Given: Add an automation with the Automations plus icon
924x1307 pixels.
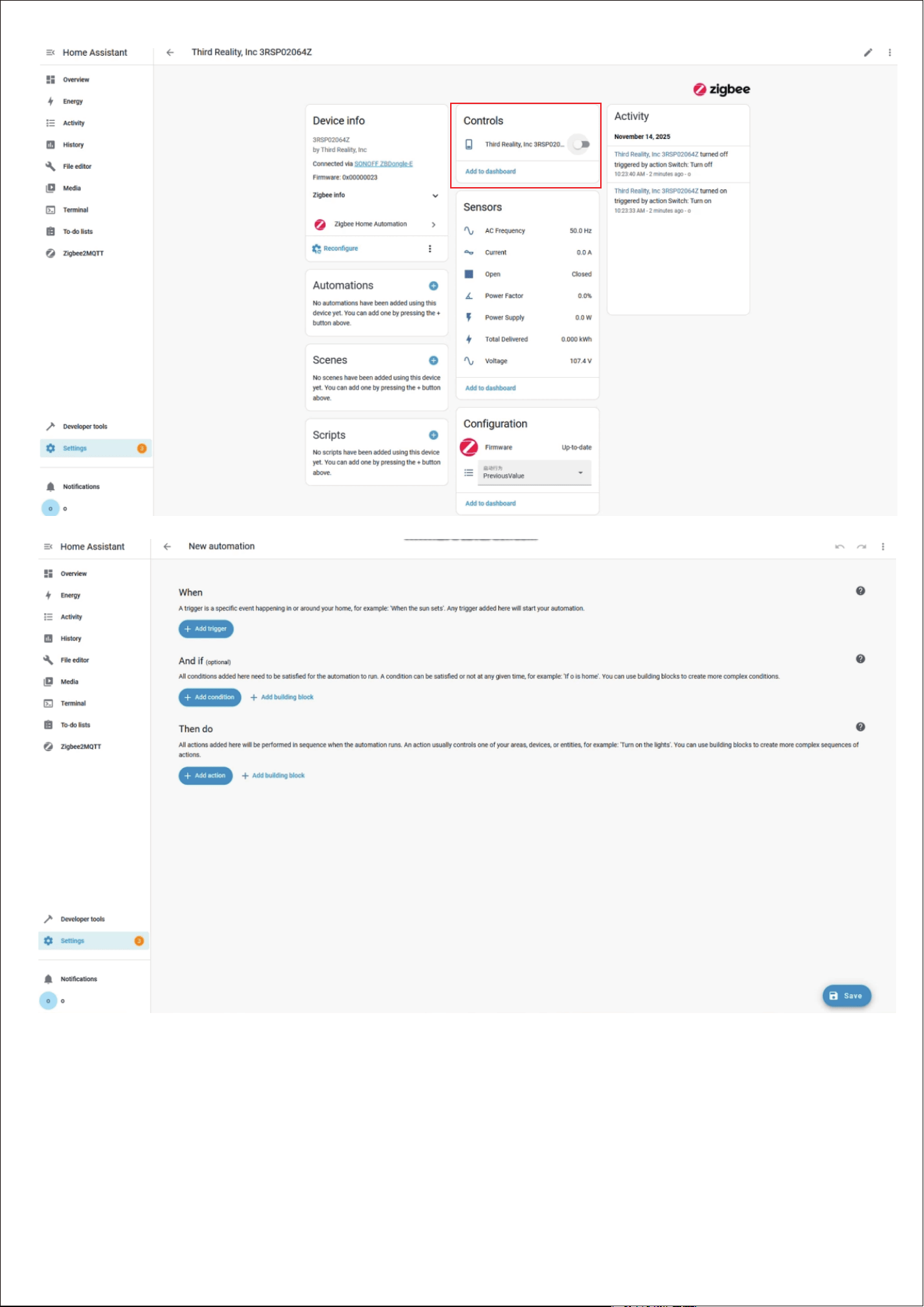Looking at the screenshot, I should point(433,286).
